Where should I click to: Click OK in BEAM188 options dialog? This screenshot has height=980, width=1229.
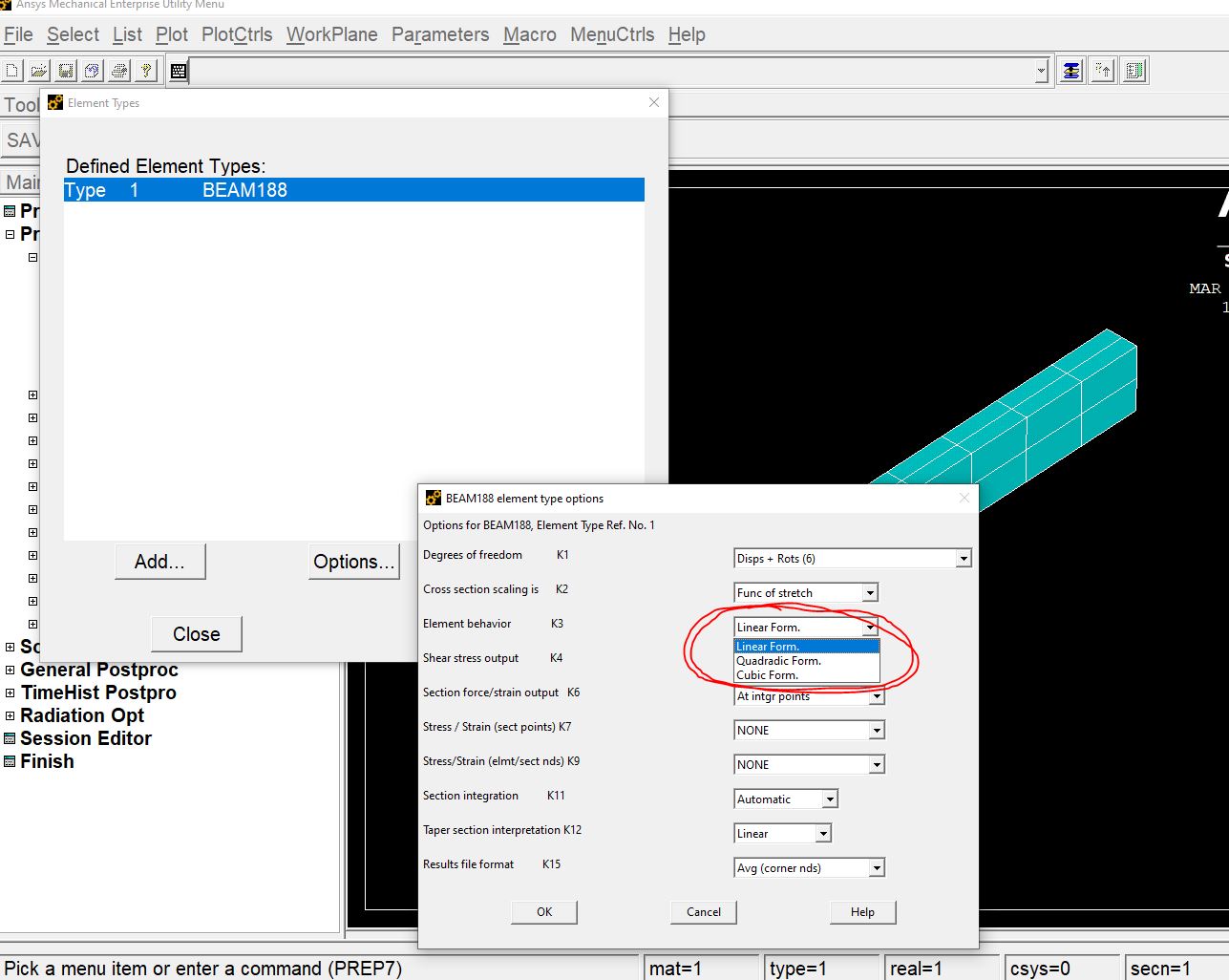(x=544, y=912)
